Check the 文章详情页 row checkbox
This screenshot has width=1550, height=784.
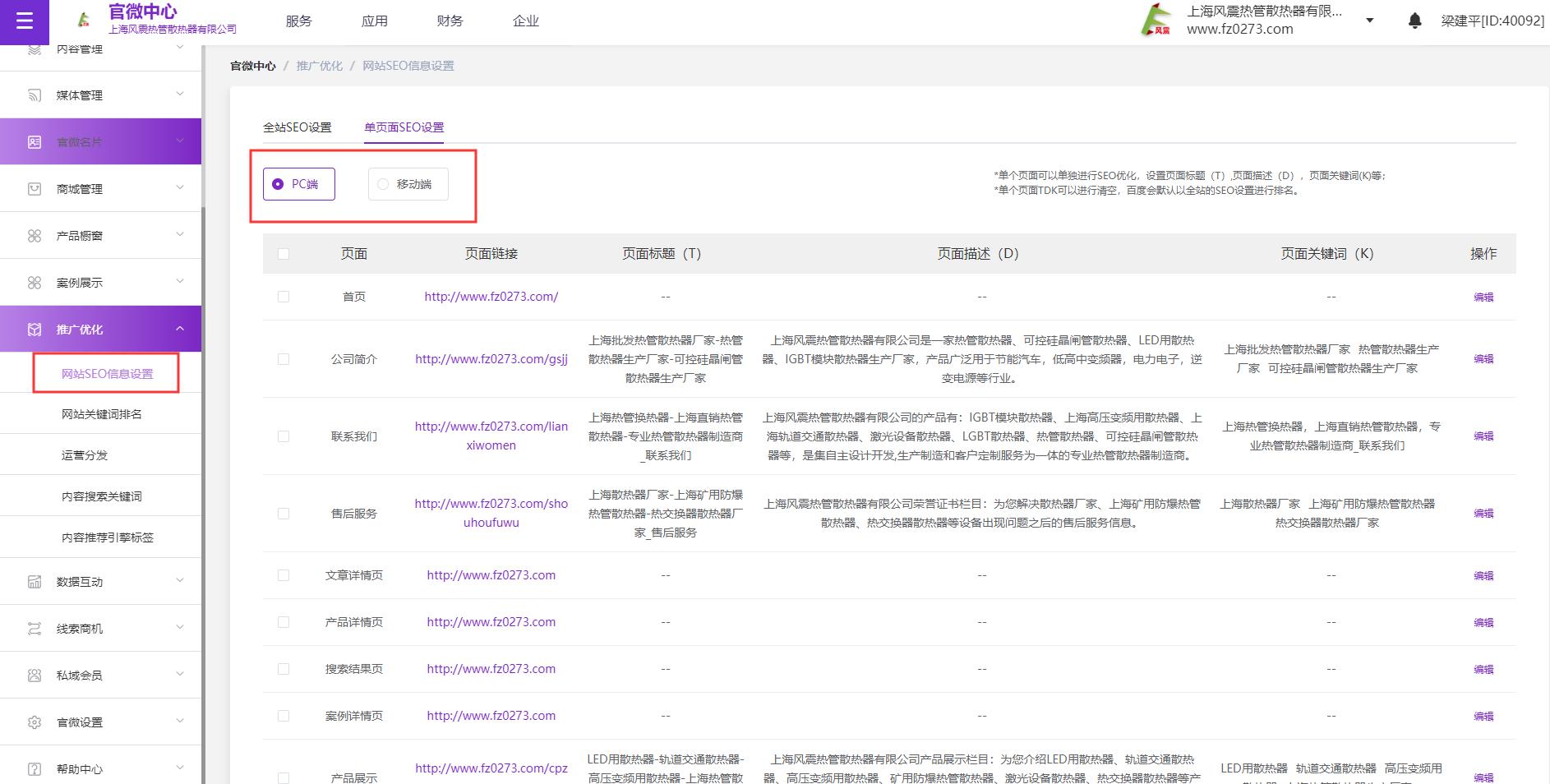click(x=284, y=575)
